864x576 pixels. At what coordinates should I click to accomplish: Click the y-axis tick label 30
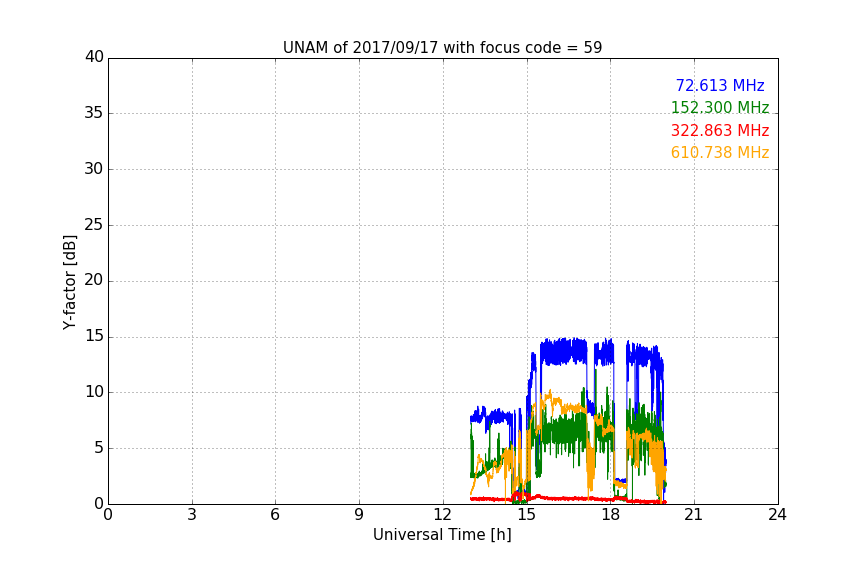pyautogui.click(x=94, y=169)
